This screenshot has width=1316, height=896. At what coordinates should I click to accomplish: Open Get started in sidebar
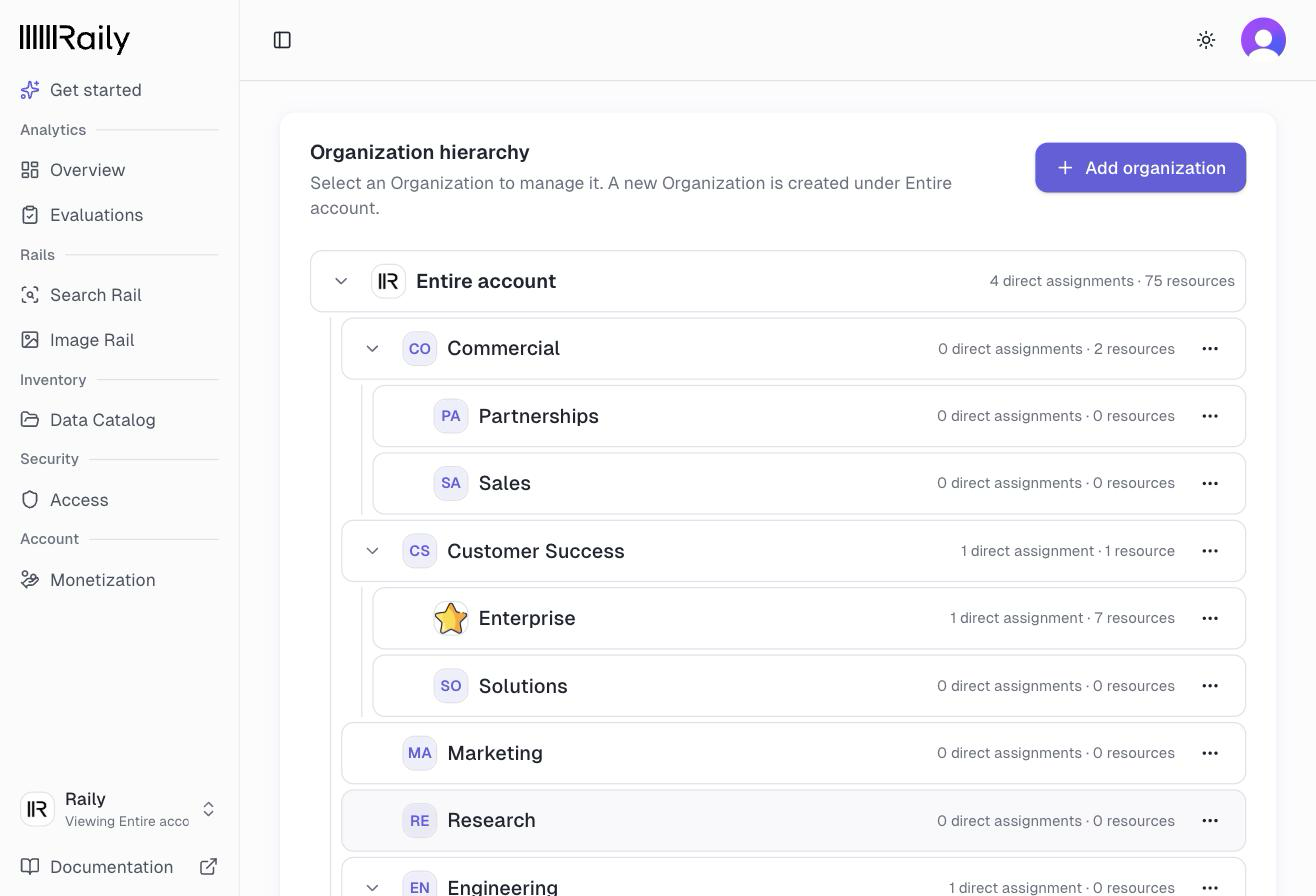[x=119, y=90]
